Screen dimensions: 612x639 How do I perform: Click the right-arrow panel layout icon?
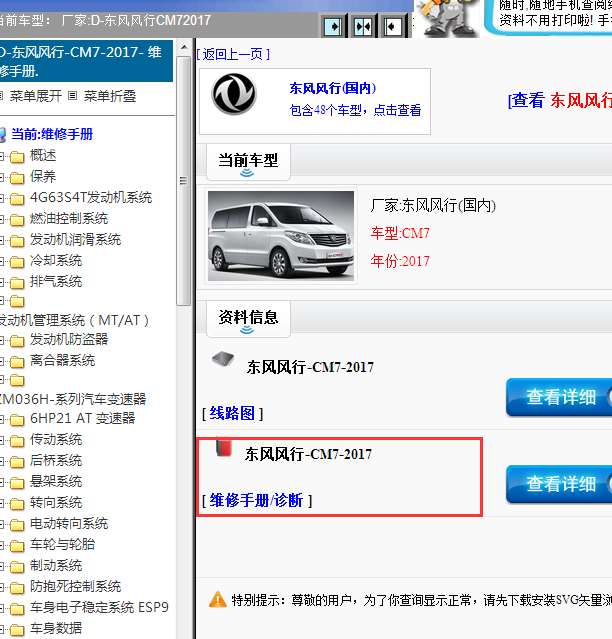pyautogui.click(x=334, y=26)
